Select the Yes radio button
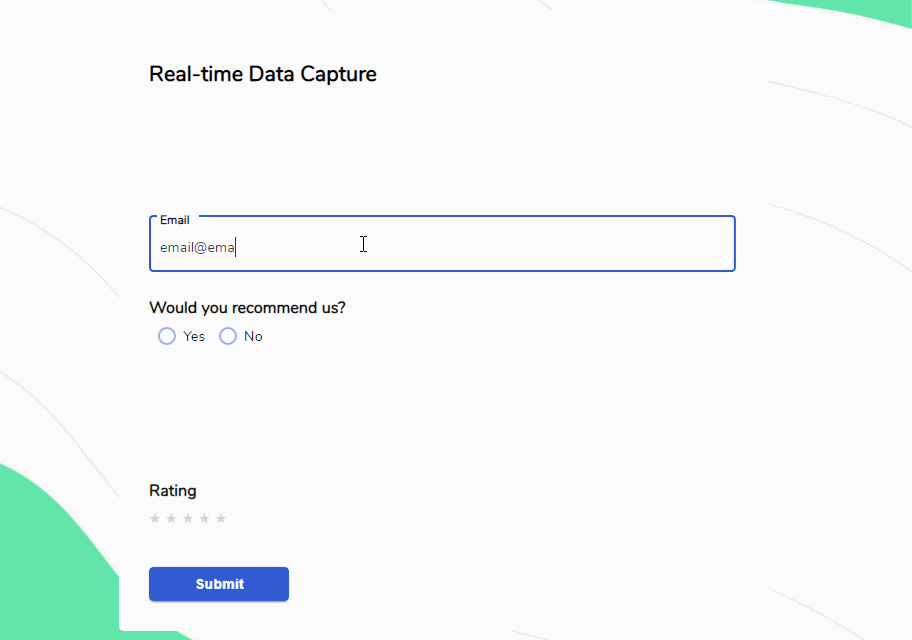 click(167, 336)
